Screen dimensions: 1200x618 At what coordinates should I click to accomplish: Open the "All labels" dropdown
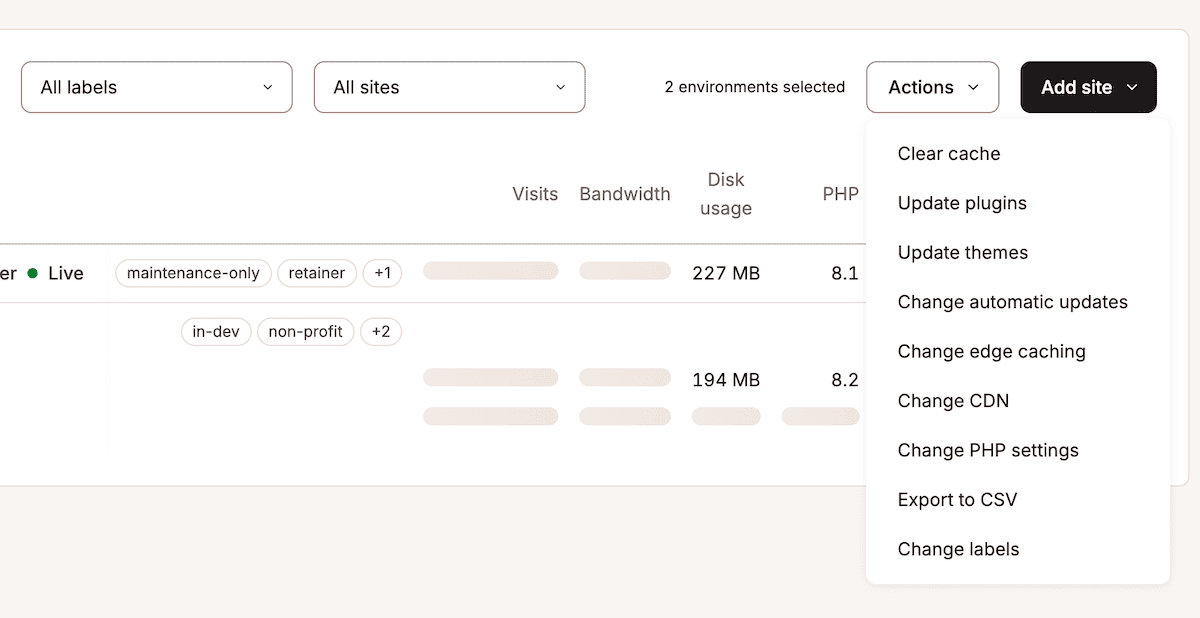coord(156,87)
